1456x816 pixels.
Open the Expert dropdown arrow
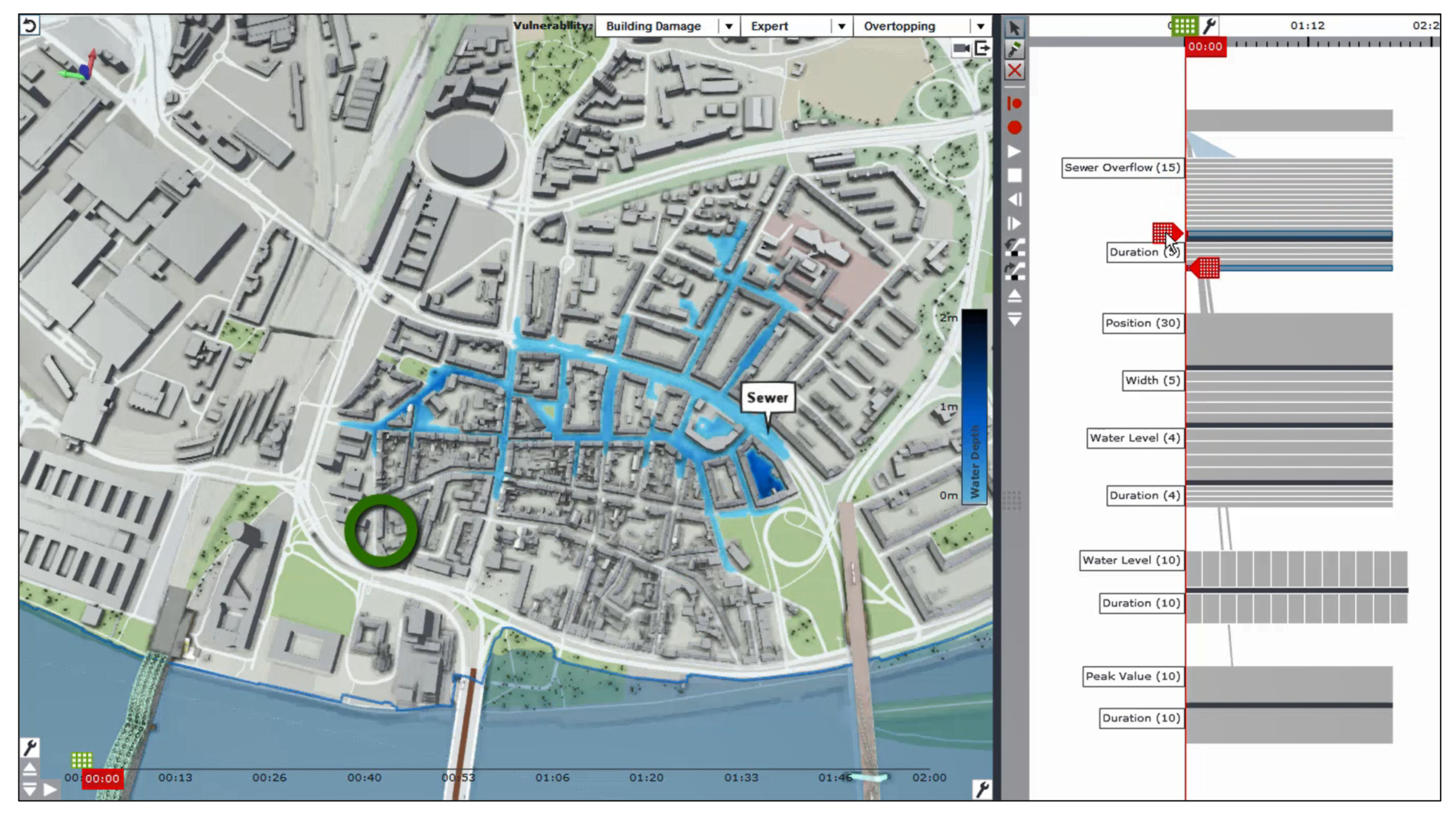(x=841, y=26)
